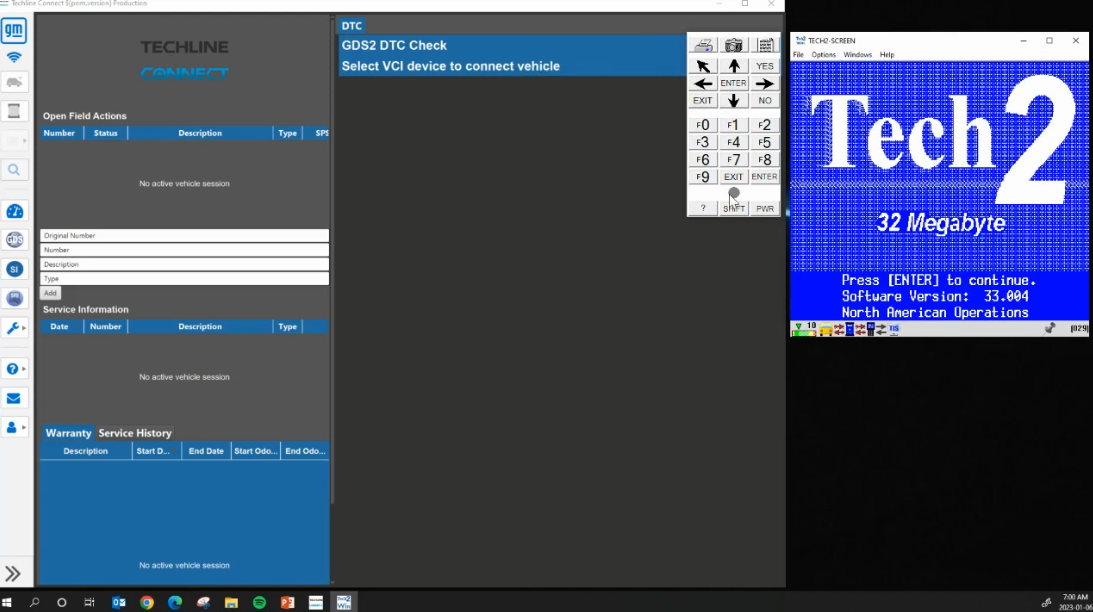Focus the Original Number input field
This screenshot has height=612, width=1093.
pyautogui.click(x=184, y=236)
